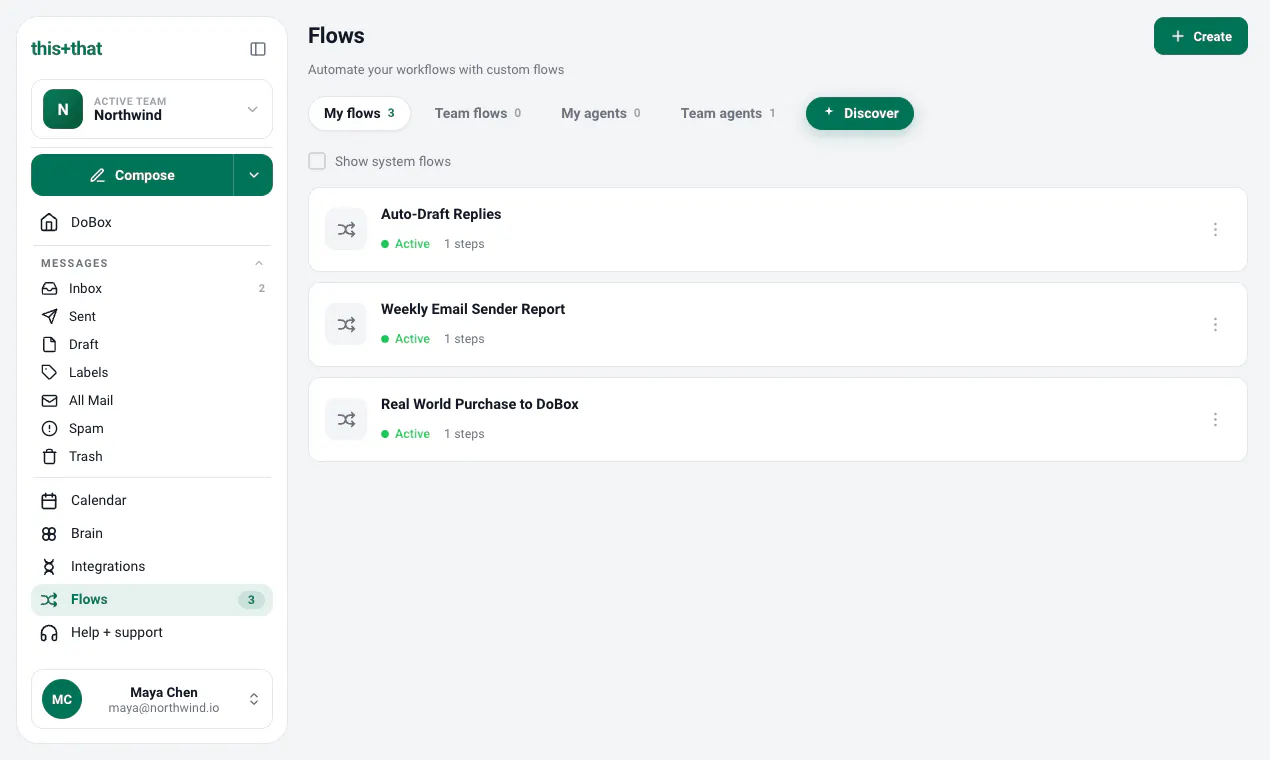
Task: Click the Create button
Action: coord(1201,36)
